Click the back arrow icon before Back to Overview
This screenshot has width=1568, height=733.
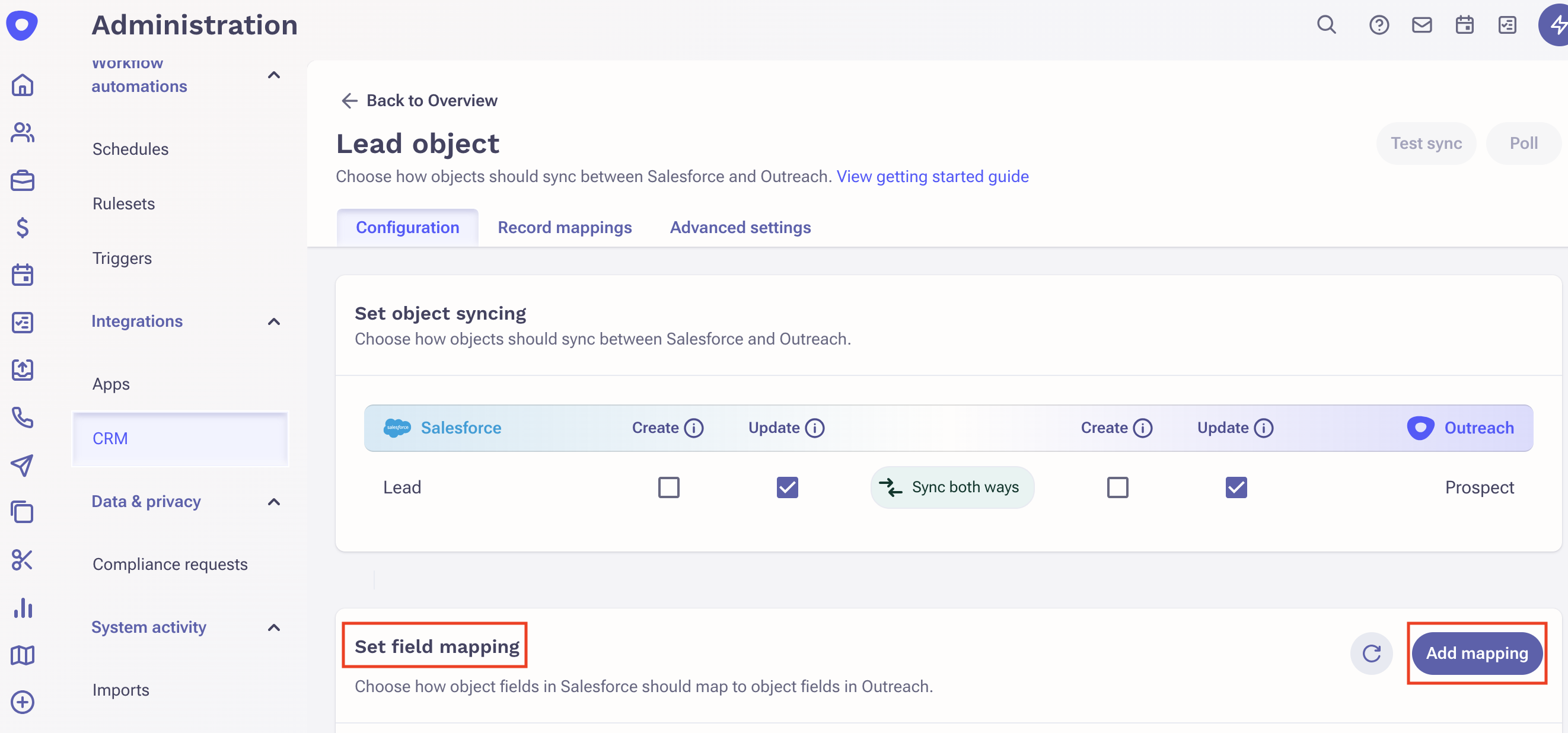point(349,100)
